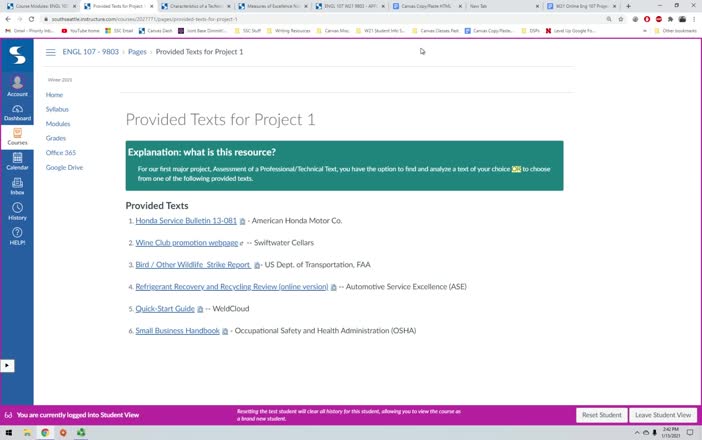Close the Provided Texts for Project tab
Image resolution: width=702 pixels, height=440 pixels.
pos(151,6)
